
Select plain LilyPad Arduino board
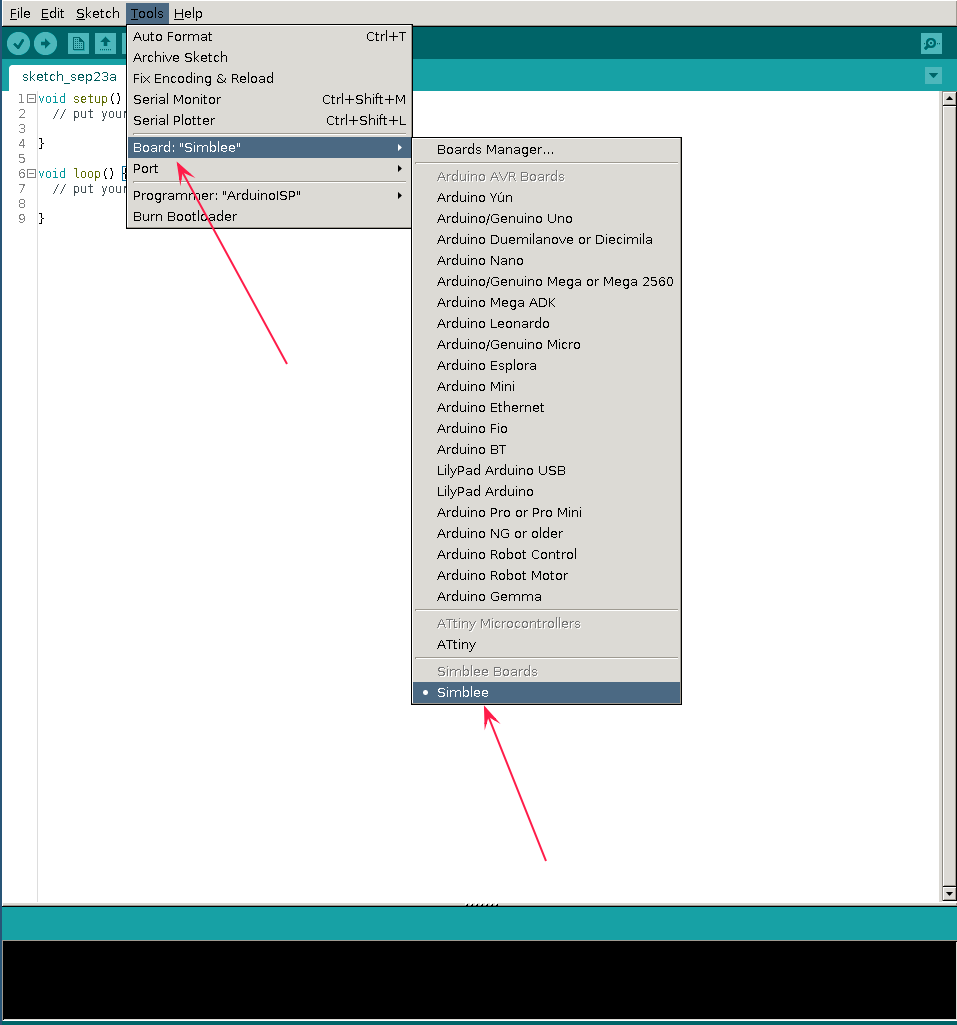pos(546,491)
